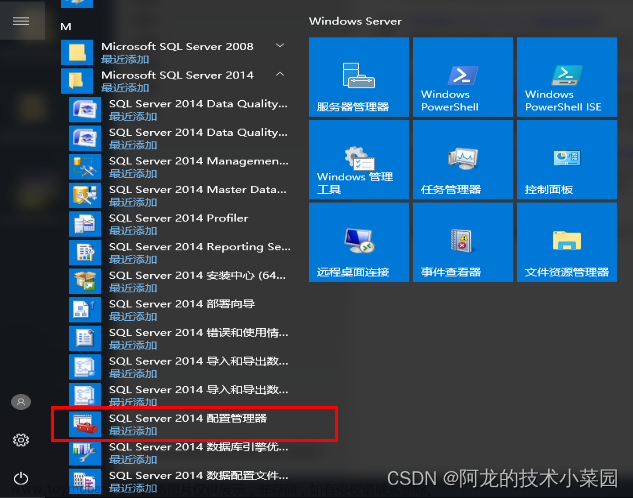Select the letter M section header
The image size is (633, 498).
click(66, 27)
